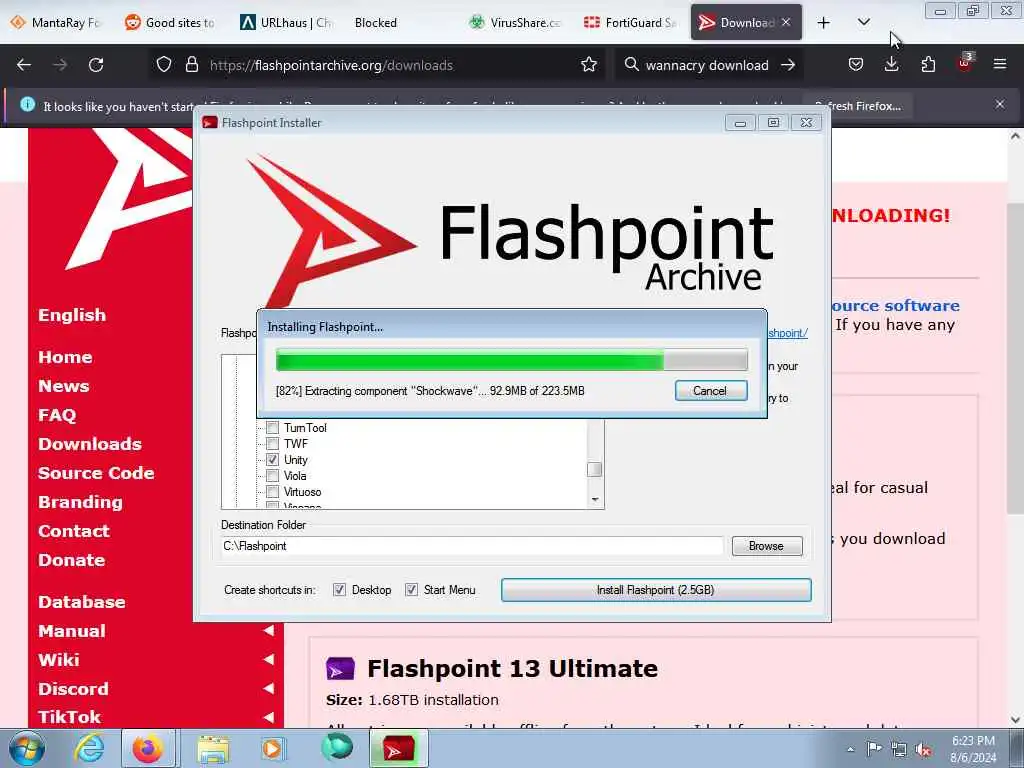Image resolution: width=1024 pixels, height=768 pixels.
Task: Click Refresh Firefox button in notification
Action: (x=858, y=106)
